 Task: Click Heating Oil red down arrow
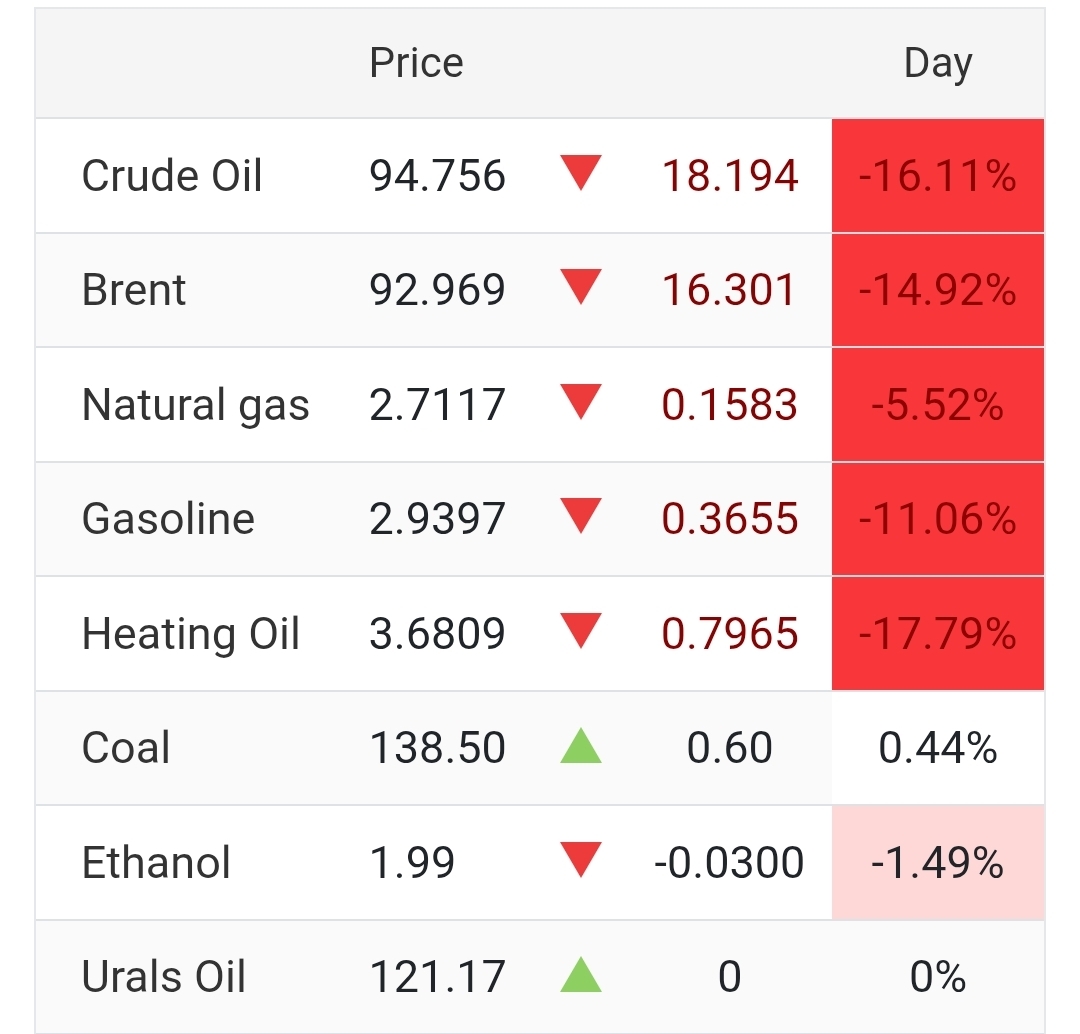(x=580, y=631)
